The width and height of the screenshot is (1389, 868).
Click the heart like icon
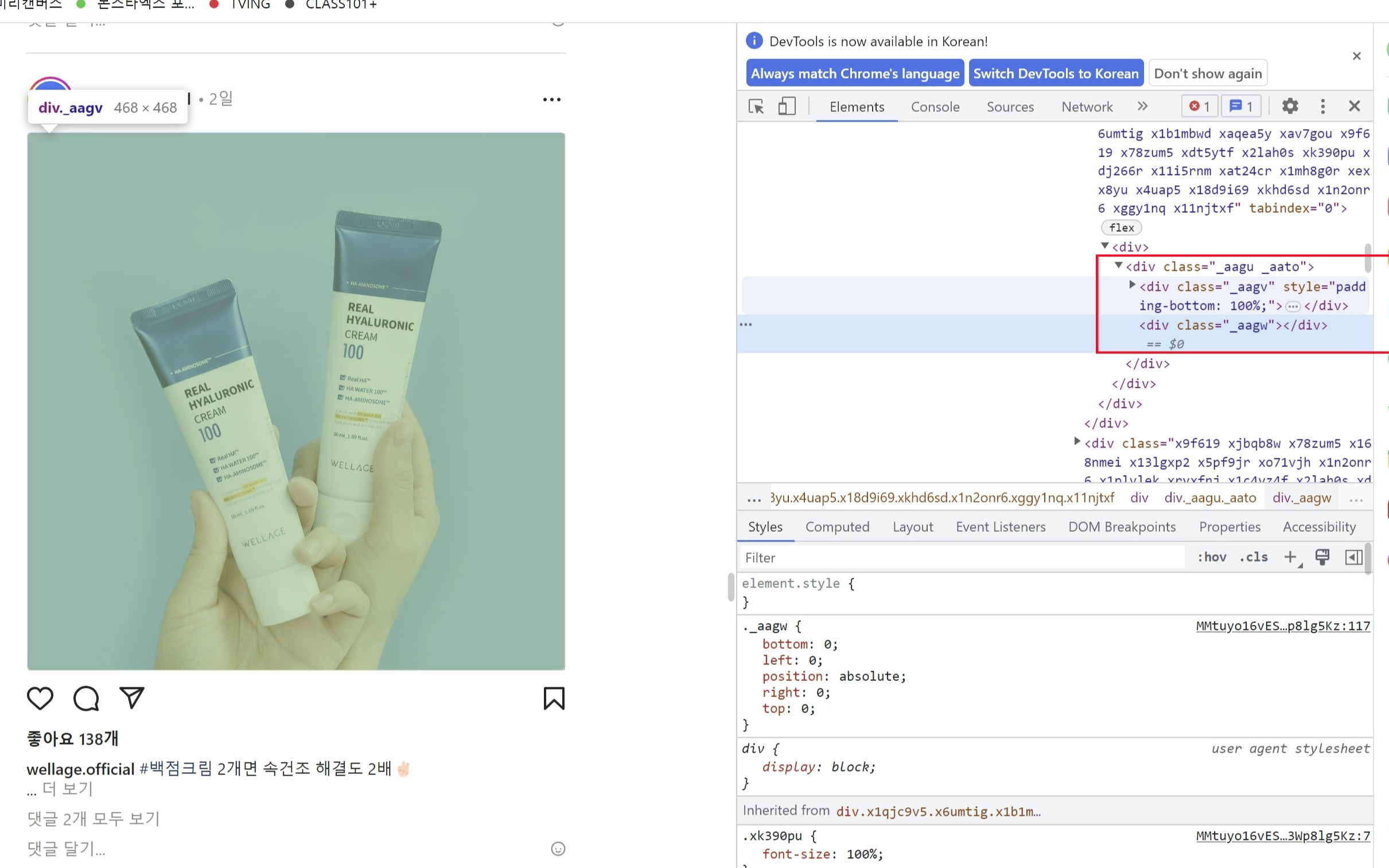pos(40,698)
